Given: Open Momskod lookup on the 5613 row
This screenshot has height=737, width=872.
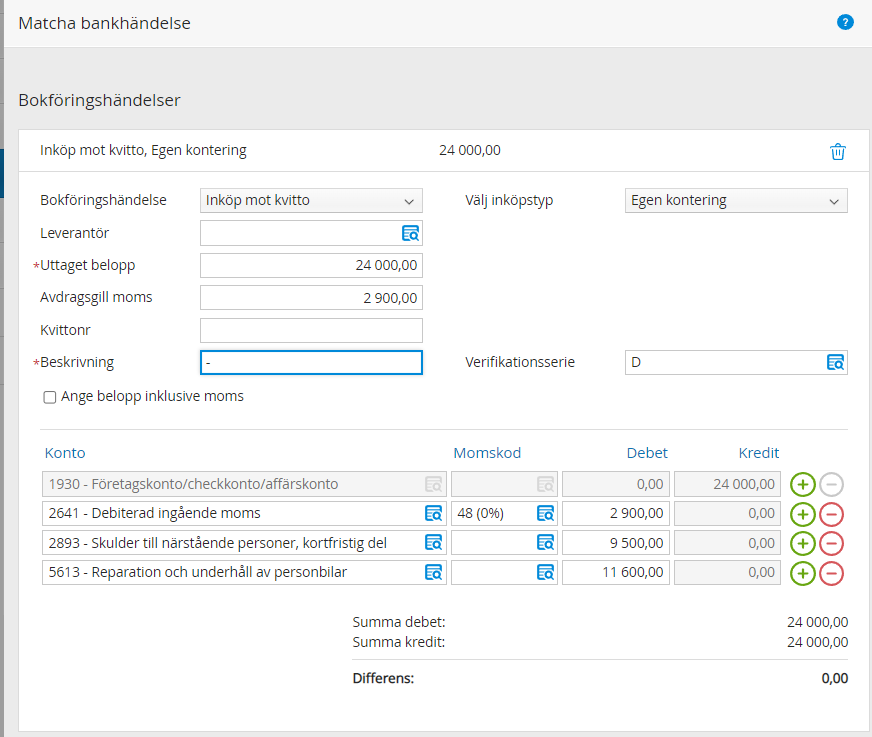Looking at the screenshot, I should (546, 572).
